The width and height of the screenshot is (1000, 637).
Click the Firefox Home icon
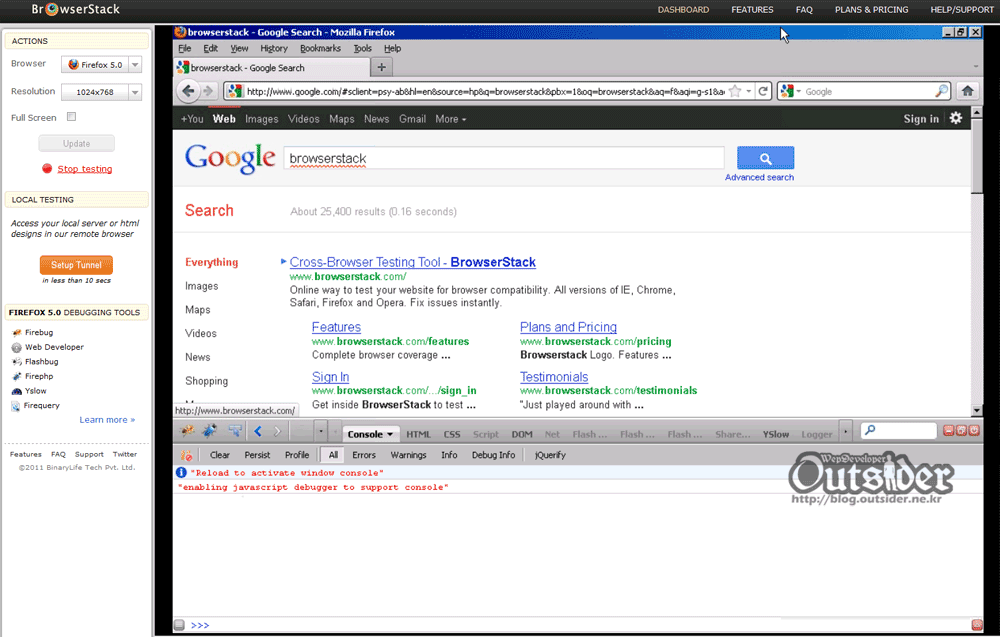click(967, 91)
